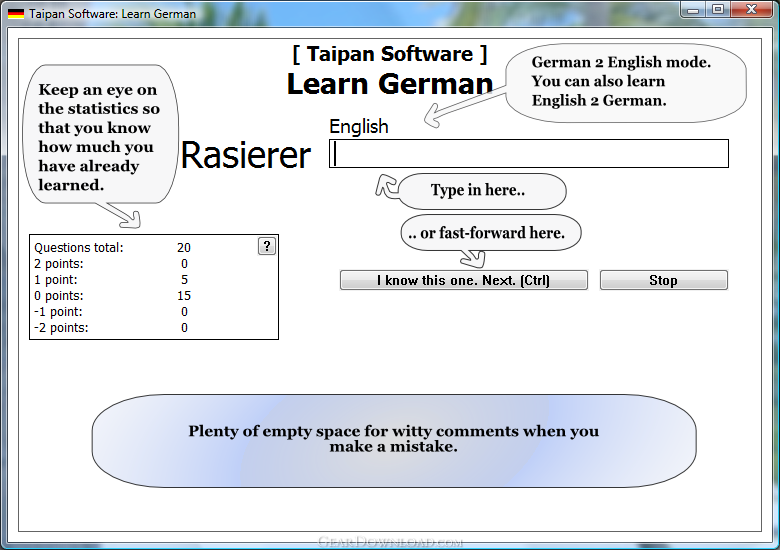Click the German flag title bar icon

tap(15, 13)
